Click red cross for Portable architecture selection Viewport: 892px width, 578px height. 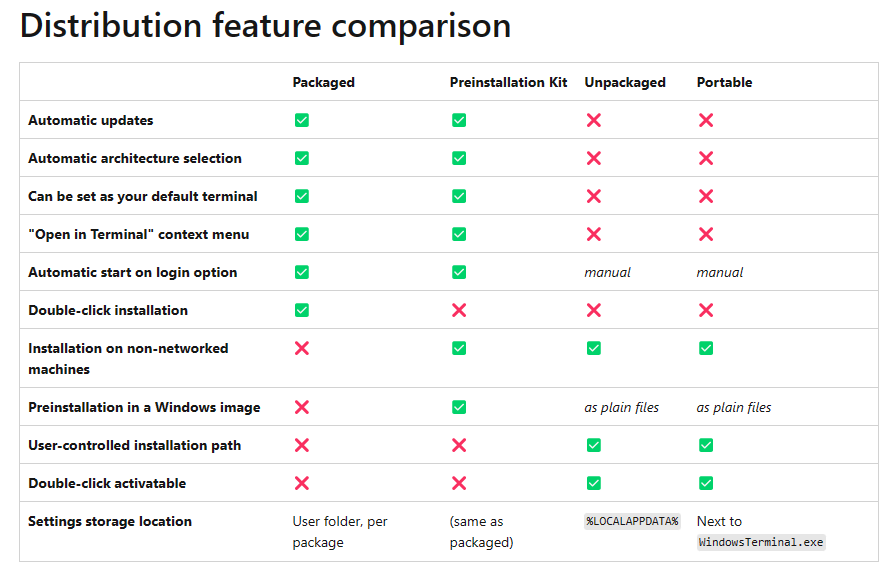pyautogui.click(x=706, y=158)
